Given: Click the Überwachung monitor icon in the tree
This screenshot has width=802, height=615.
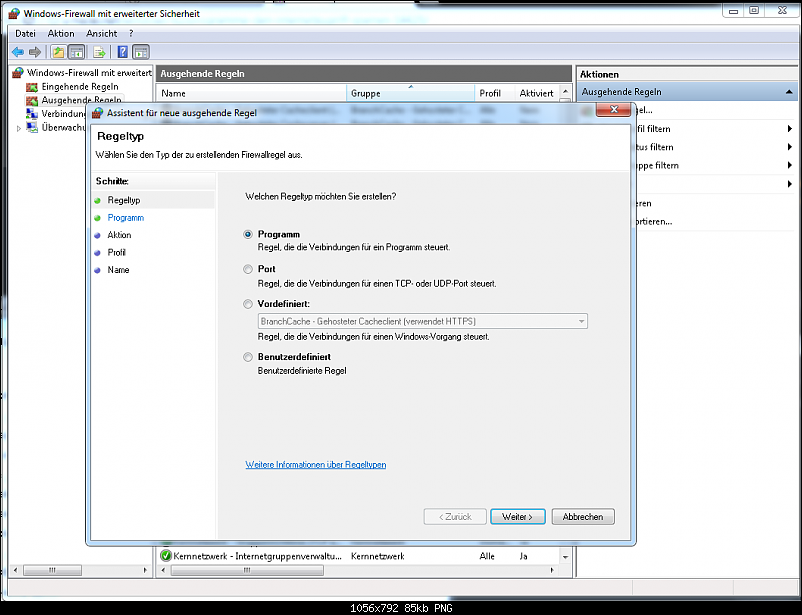Looking at the screenshot, I should [32, 127].
